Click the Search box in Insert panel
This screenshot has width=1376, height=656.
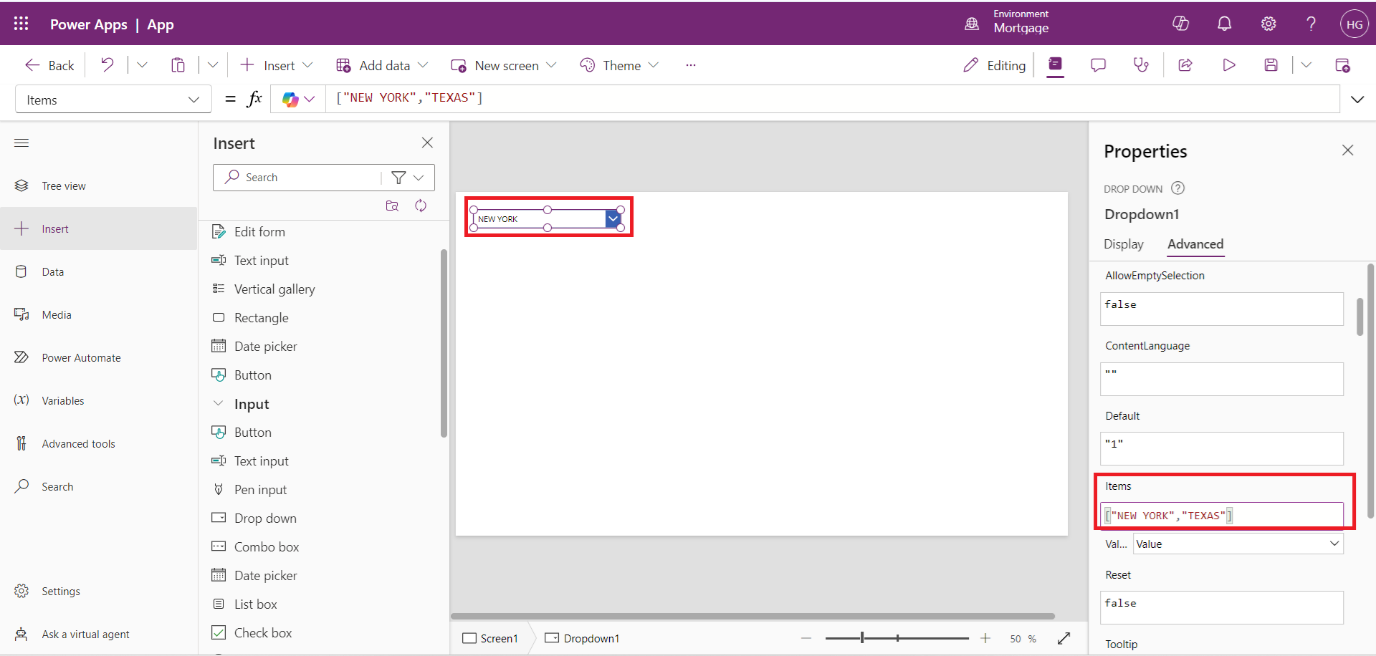300,177
